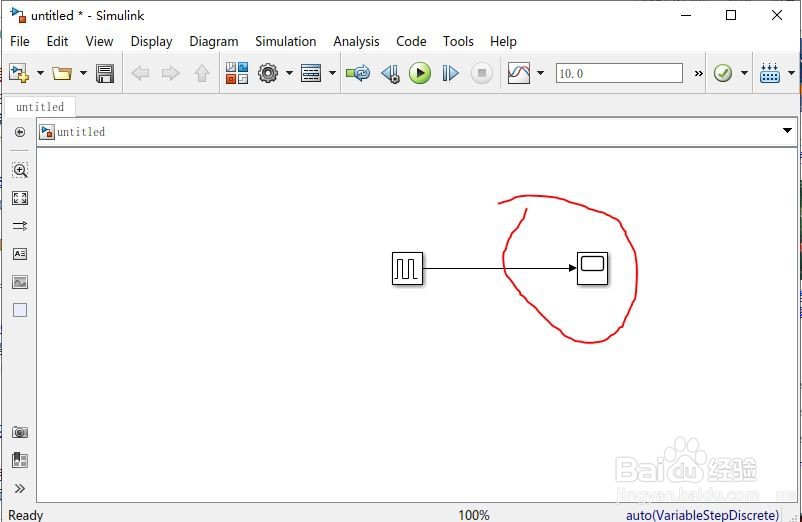Stop the simulation
802x522 pixels.
click(x=481, y=73)
